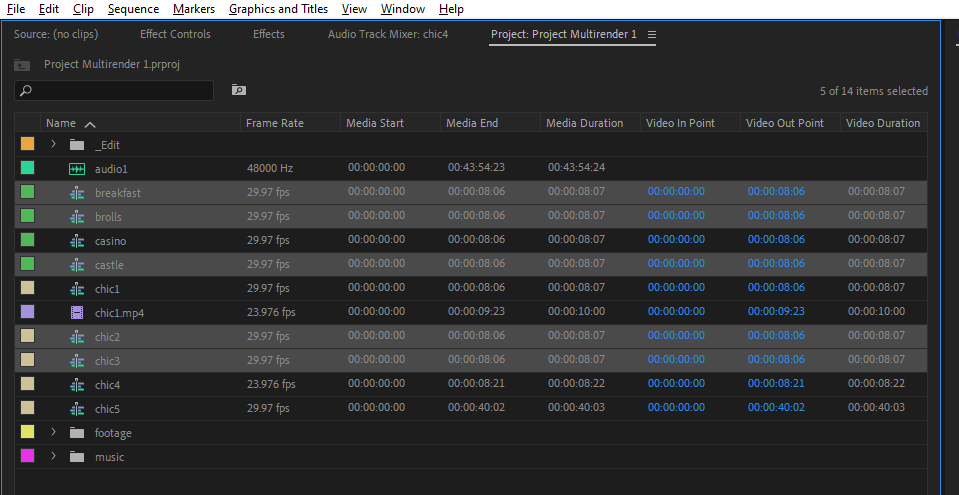
Task: Click the castle sequence icon
Action: click(x=77, y=265)
